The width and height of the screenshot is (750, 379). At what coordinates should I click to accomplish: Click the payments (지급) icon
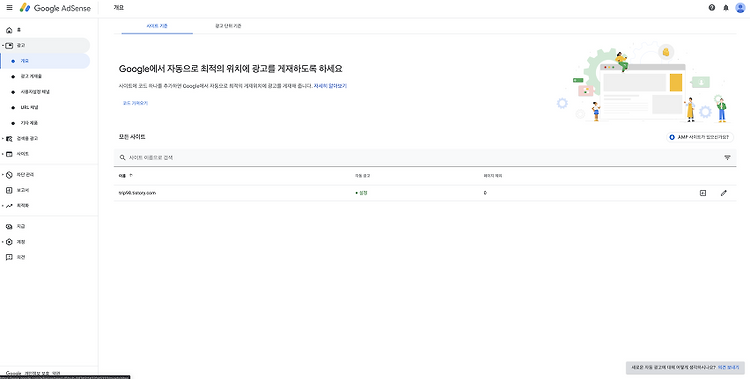coord(9,226)
